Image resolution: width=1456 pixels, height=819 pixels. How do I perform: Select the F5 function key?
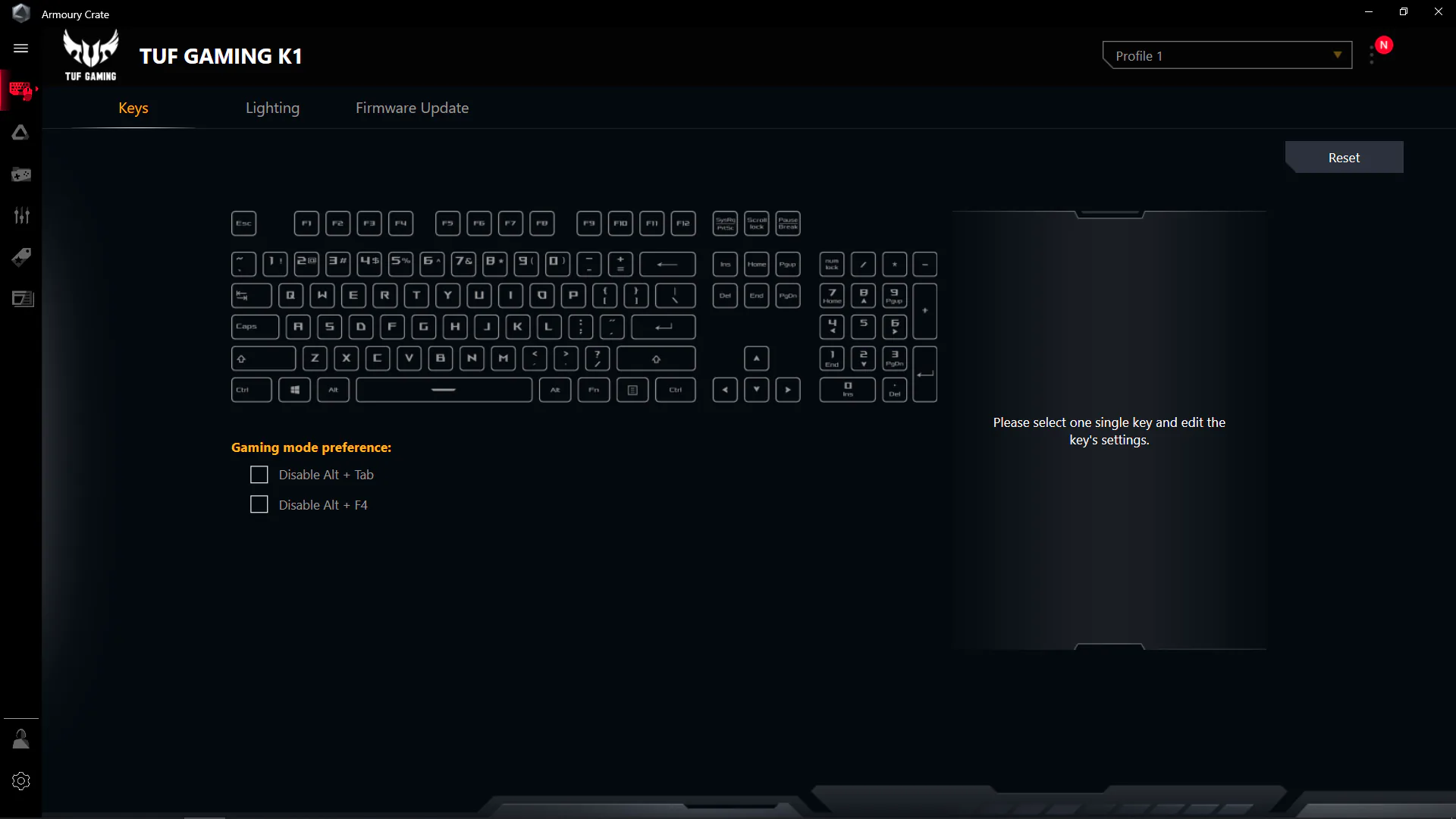coord(447,223)
